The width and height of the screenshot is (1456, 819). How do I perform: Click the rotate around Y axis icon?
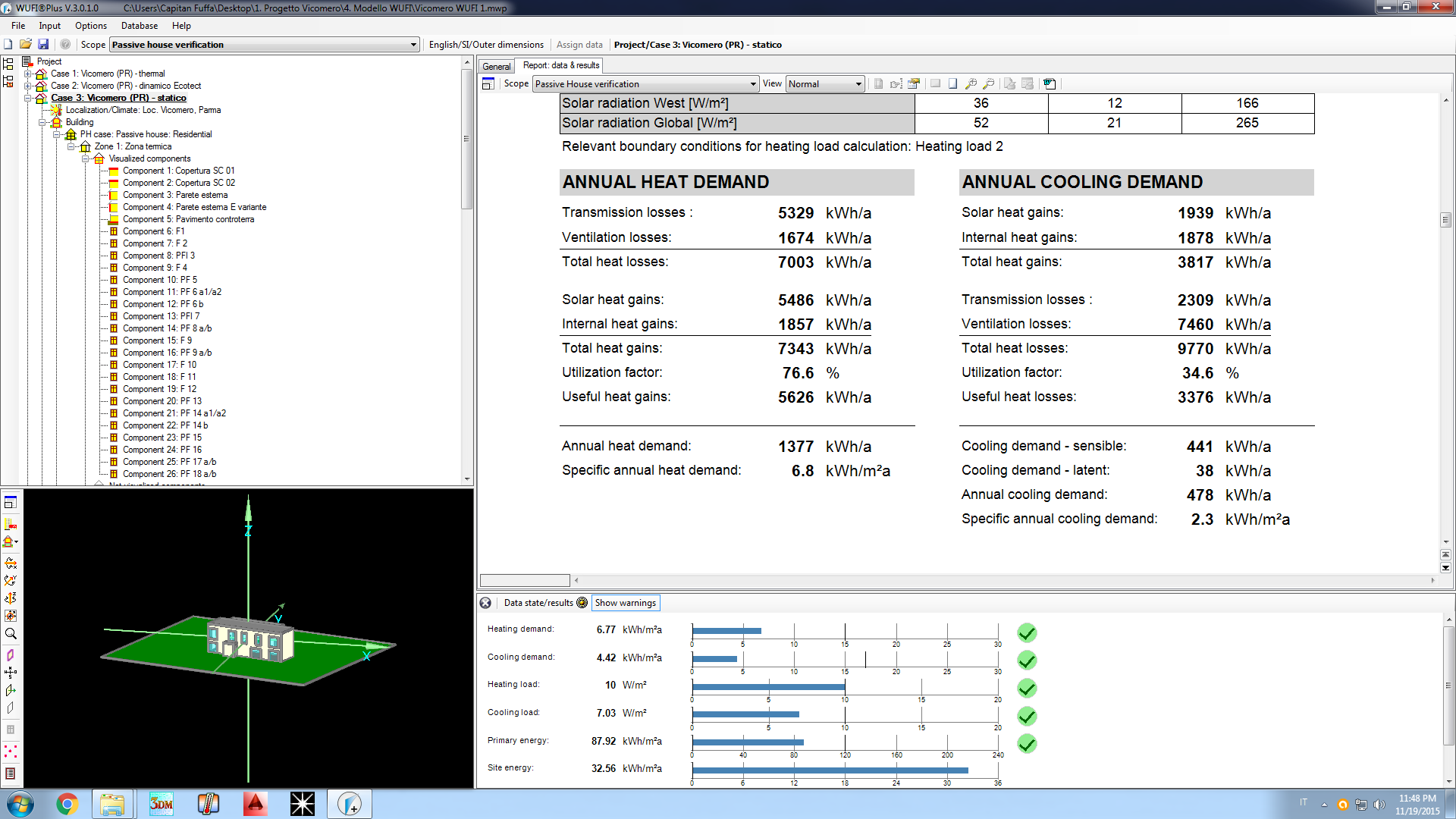11,580
